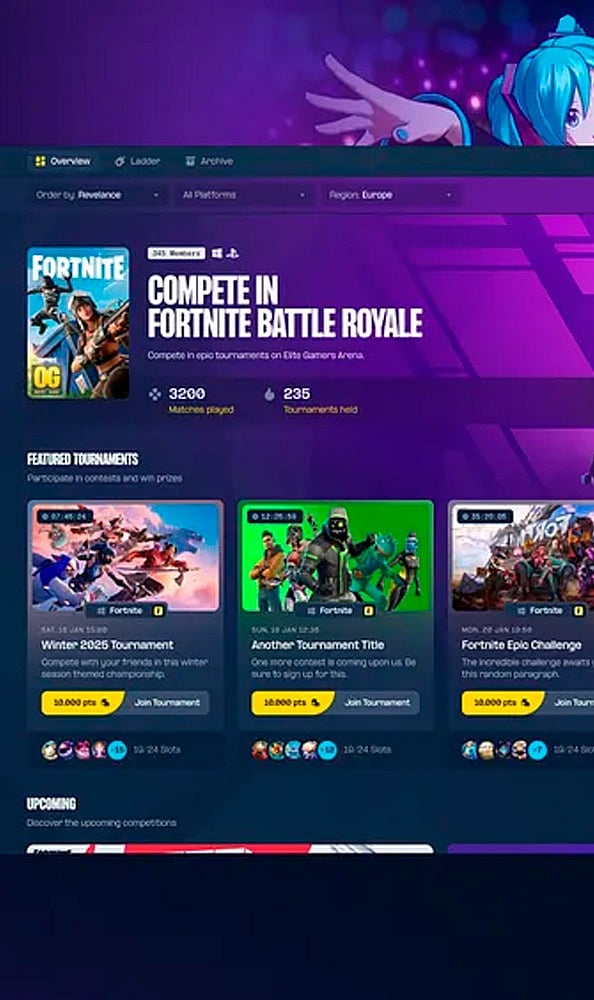This screenshot has width=594, height=1000.
Task: Open the Region Europe dropdown
Action: coord(390,195)
